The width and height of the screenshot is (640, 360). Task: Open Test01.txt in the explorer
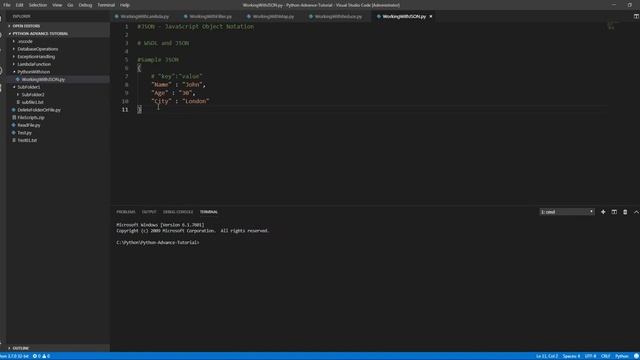27,140
